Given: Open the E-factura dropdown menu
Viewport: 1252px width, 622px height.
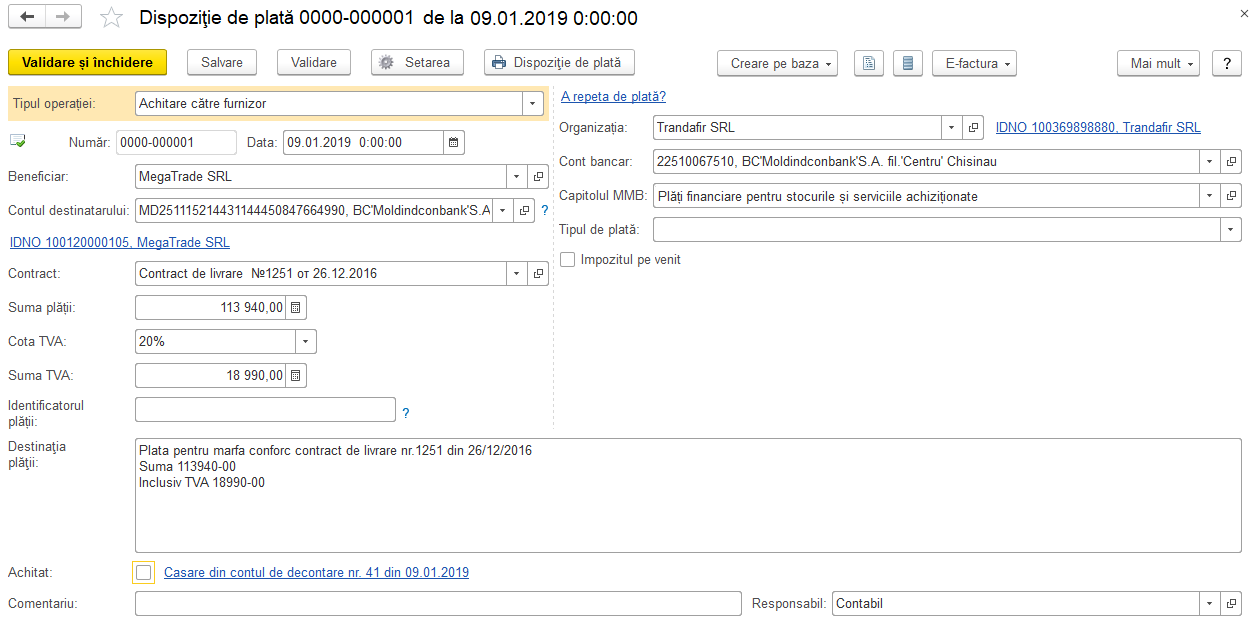Looking at the screenshot, I should click(974, 63).
